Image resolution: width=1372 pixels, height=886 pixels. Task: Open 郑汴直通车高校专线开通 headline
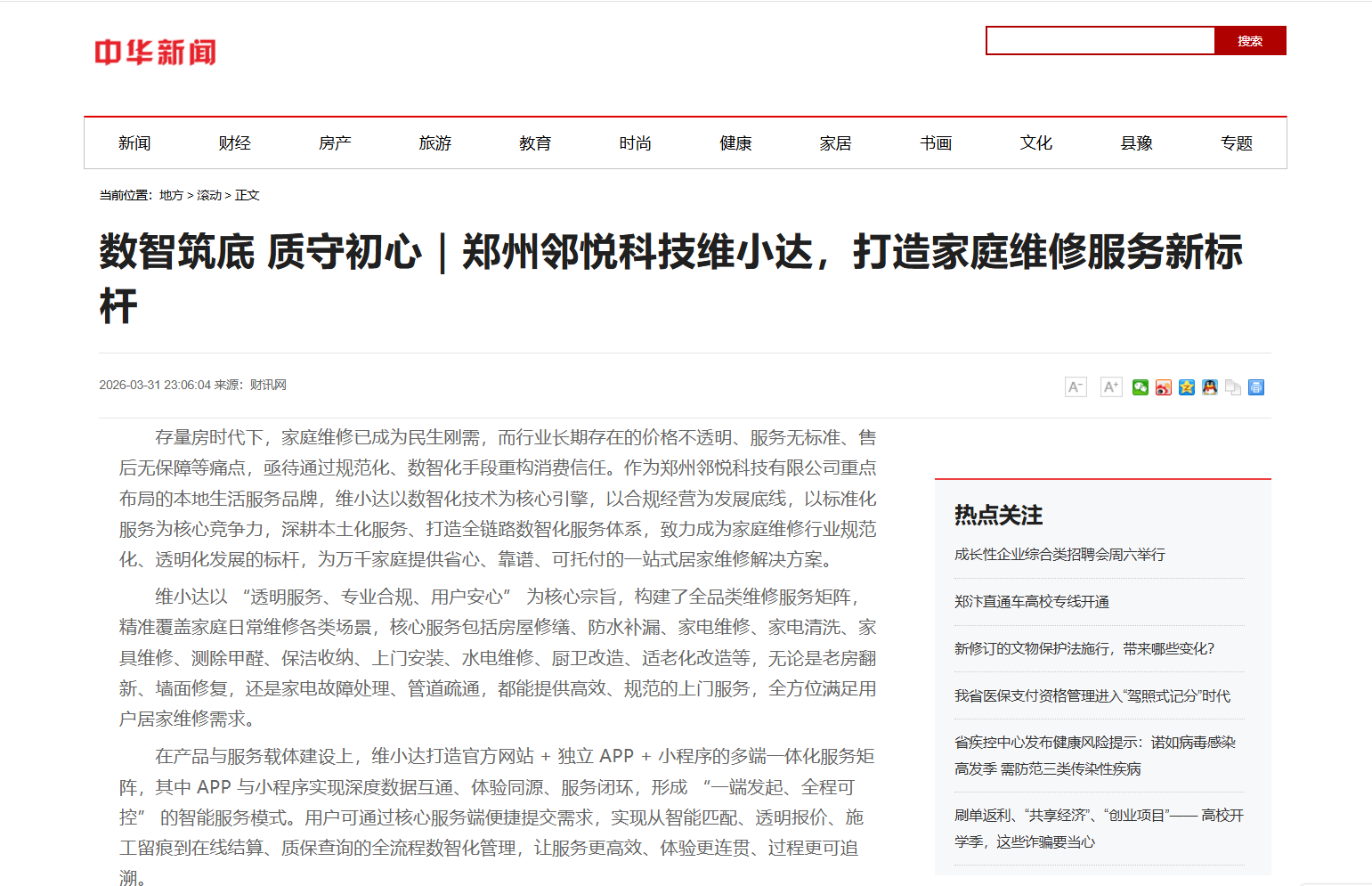[1032, 602]
